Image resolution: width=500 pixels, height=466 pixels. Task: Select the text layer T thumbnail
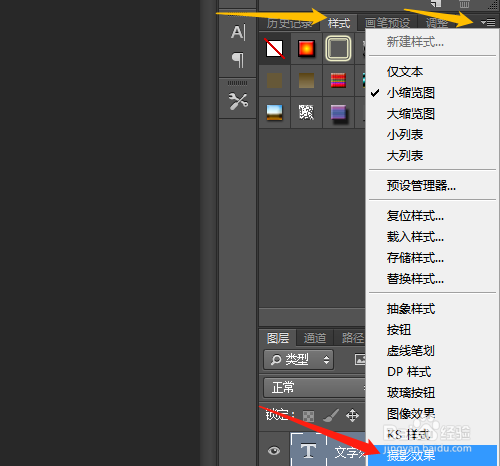pyautogui.click(x=308, y=450)
